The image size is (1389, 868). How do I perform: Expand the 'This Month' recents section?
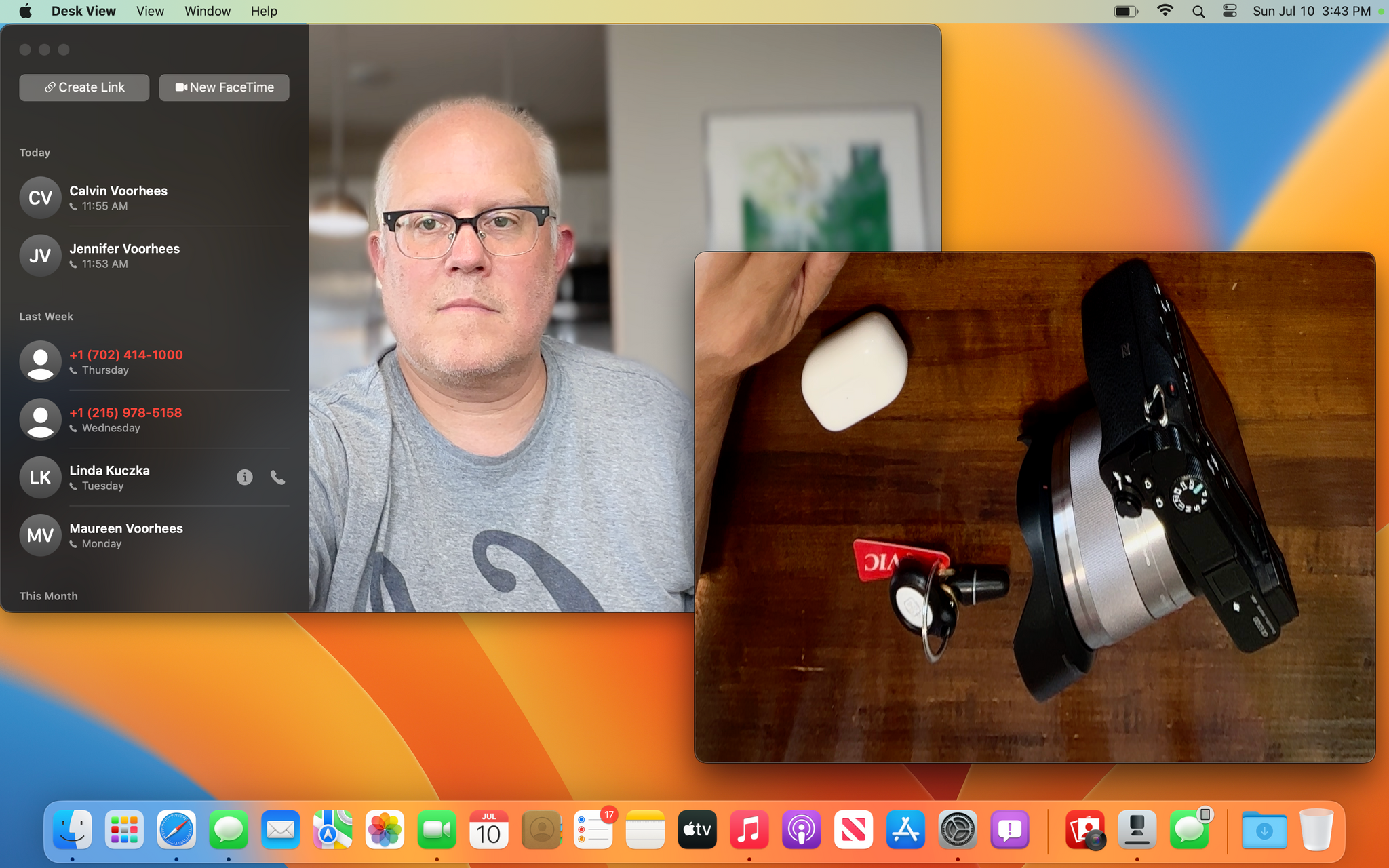point(48,595)
